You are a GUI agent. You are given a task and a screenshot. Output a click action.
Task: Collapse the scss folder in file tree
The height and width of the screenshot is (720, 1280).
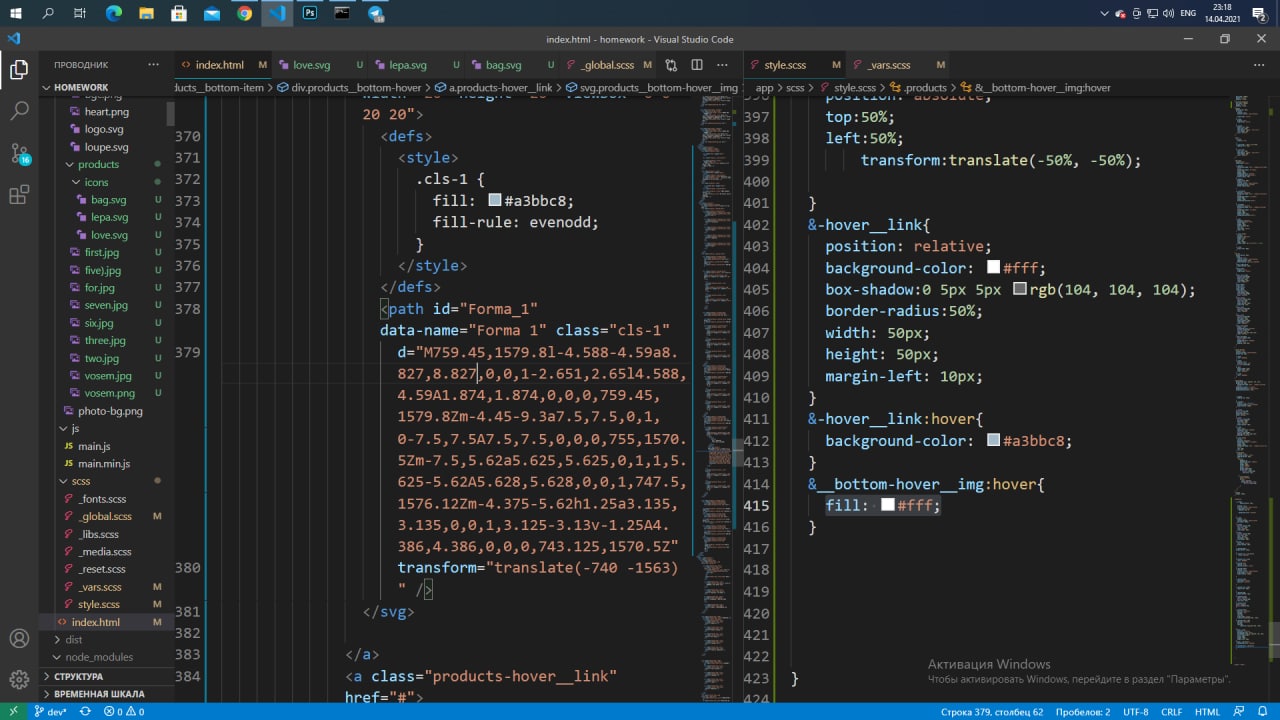click(x=80, y=481)
